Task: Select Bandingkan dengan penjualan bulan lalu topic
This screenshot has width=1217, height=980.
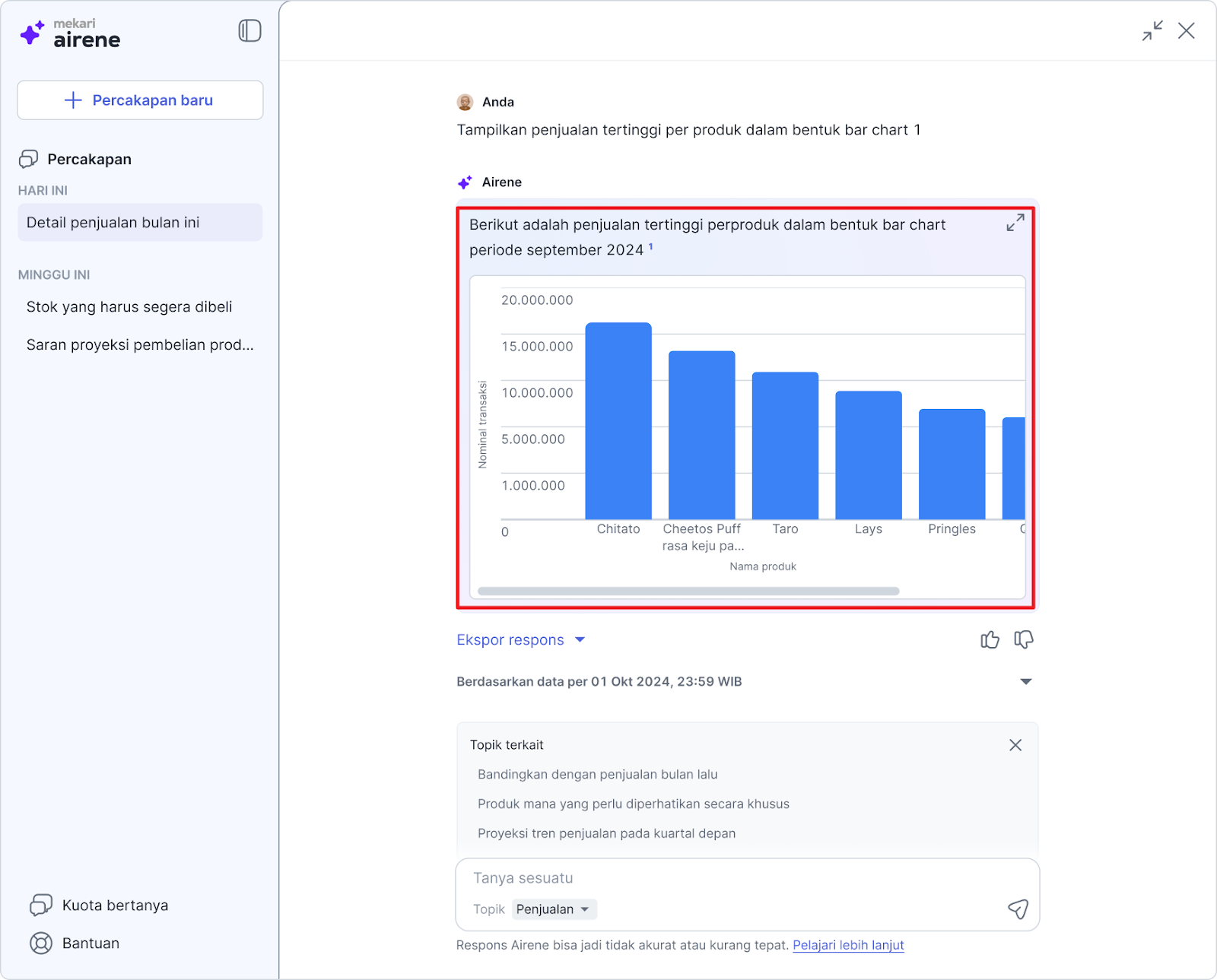Action: (598, 775)
